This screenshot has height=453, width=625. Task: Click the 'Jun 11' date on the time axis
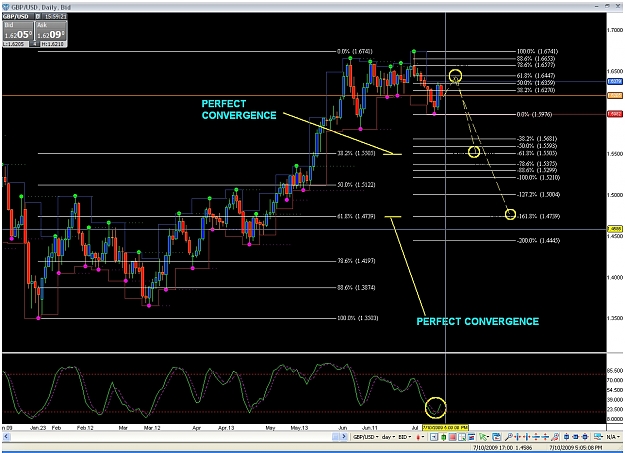coord(369,428)
